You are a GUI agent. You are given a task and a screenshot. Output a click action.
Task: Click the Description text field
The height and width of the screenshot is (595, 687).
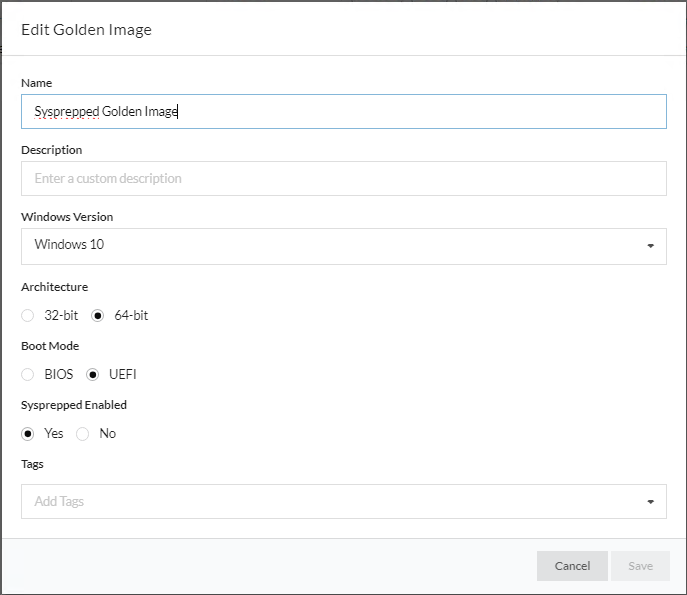[x=344, y=178]
